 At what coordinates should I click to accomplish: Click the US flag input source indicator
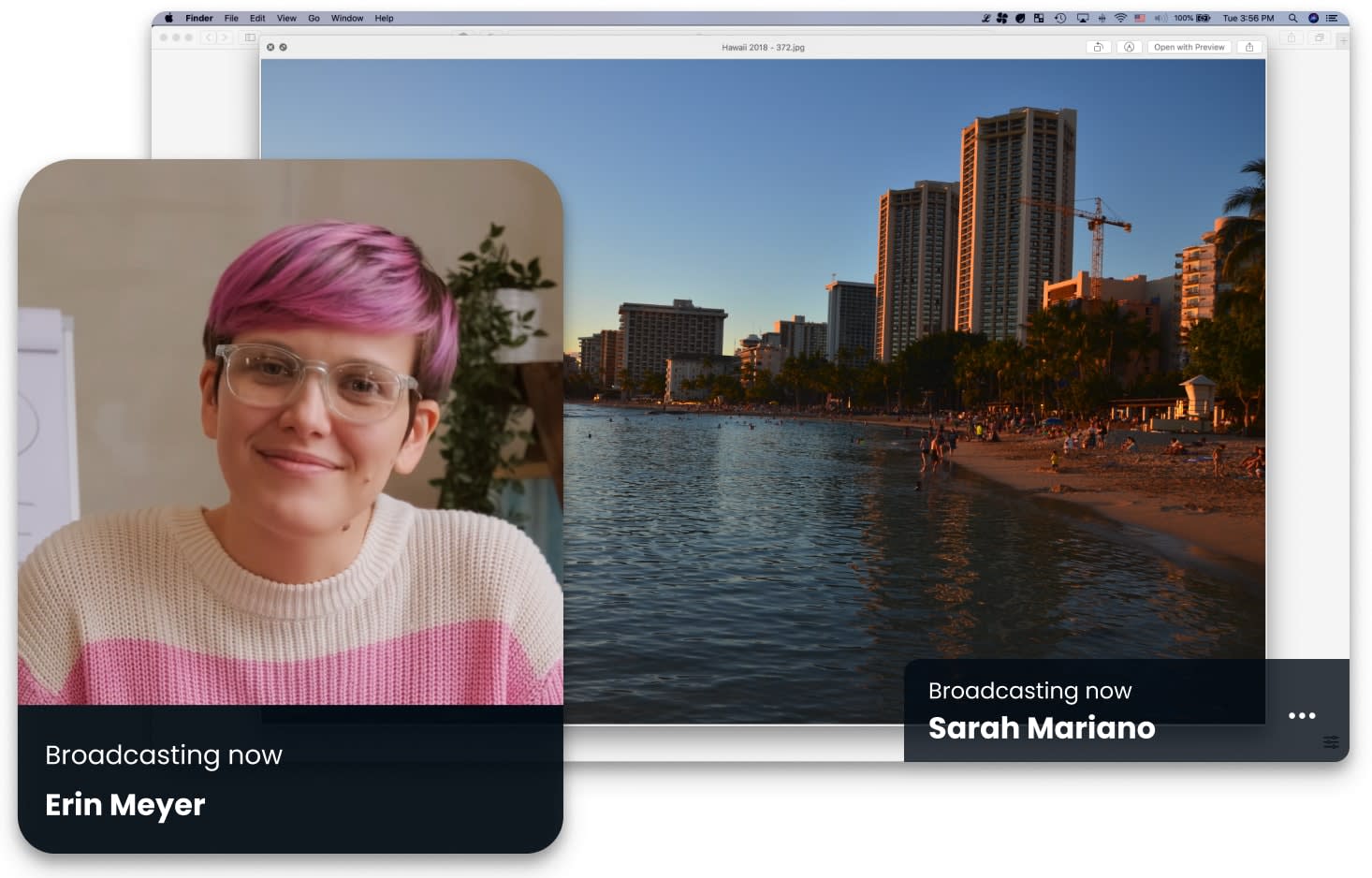pos(1140,18)
